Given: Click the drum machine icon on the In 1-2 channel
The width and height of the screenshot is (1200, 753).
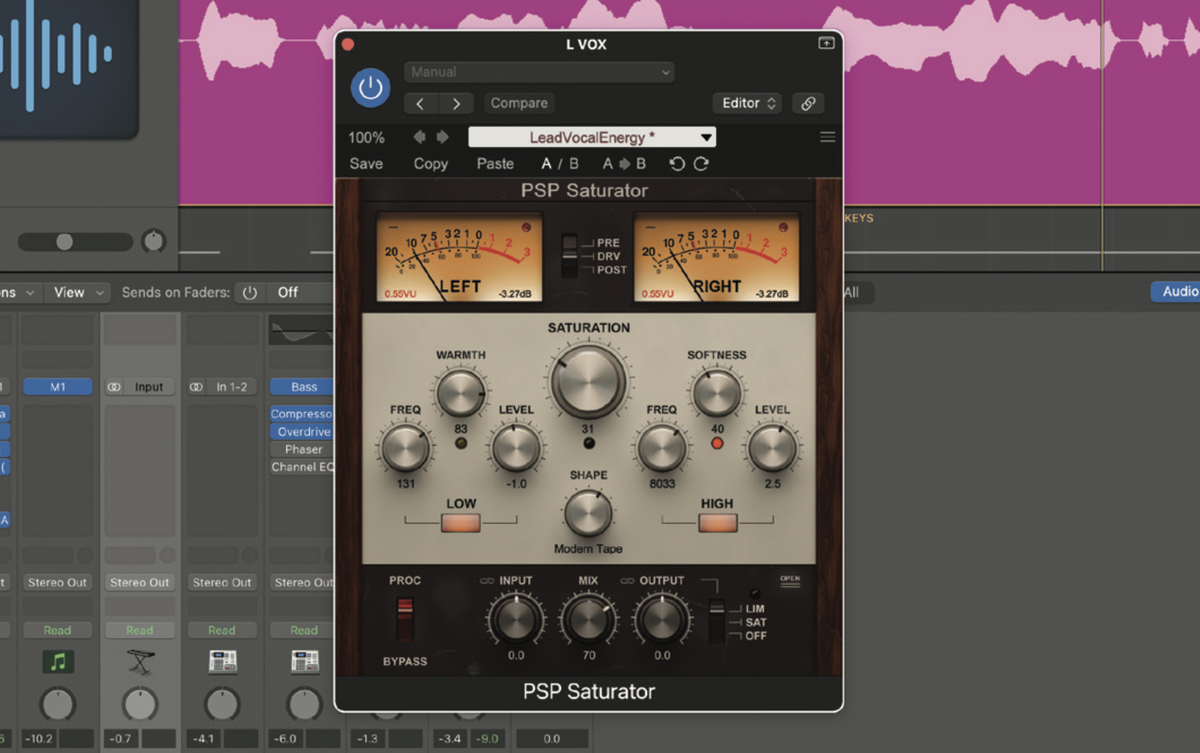Looking at the screenshot, I should (x=221, y=661).
